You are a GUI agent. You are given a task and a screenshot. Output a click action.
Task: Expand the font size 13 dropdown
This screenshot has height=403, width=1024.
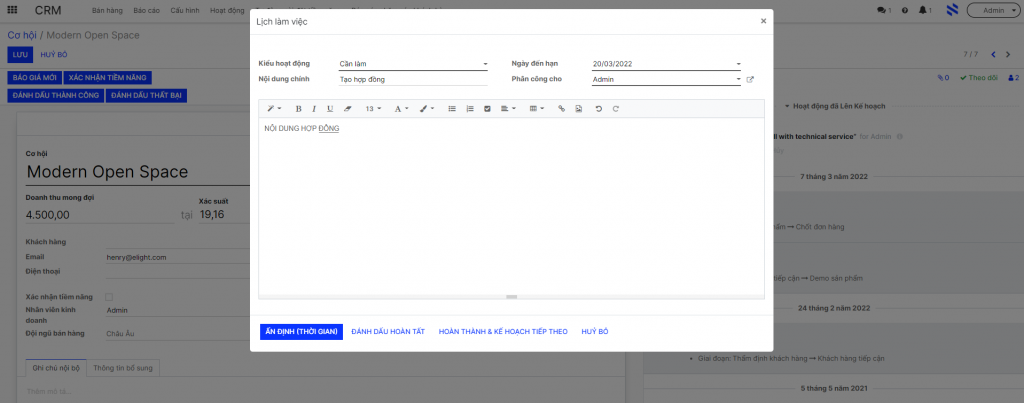[x=374, y=109]
